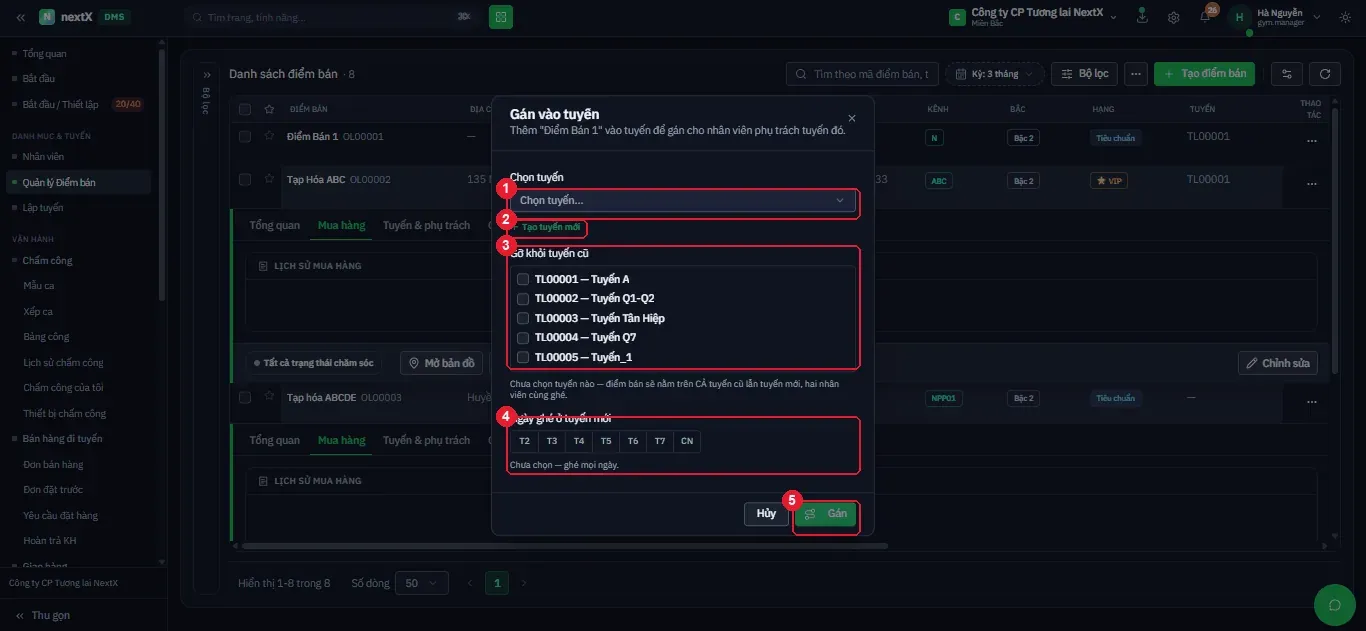Open the Chọn tuyến dropdown
The height and width of the screenshot is (631, 1366).
(683, 201)
